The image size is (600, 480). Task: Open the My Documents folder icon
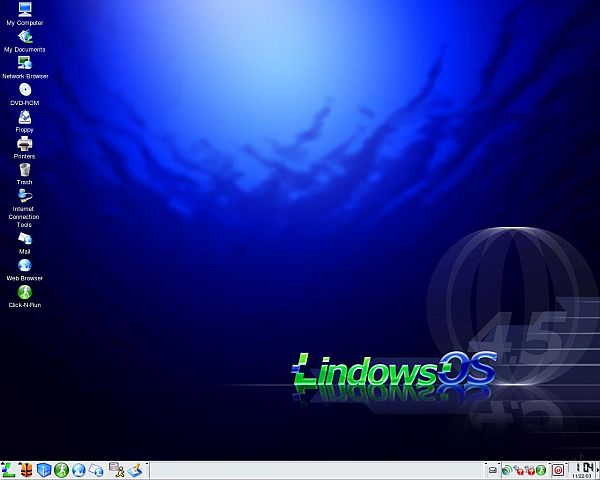[x=24, y=37]
